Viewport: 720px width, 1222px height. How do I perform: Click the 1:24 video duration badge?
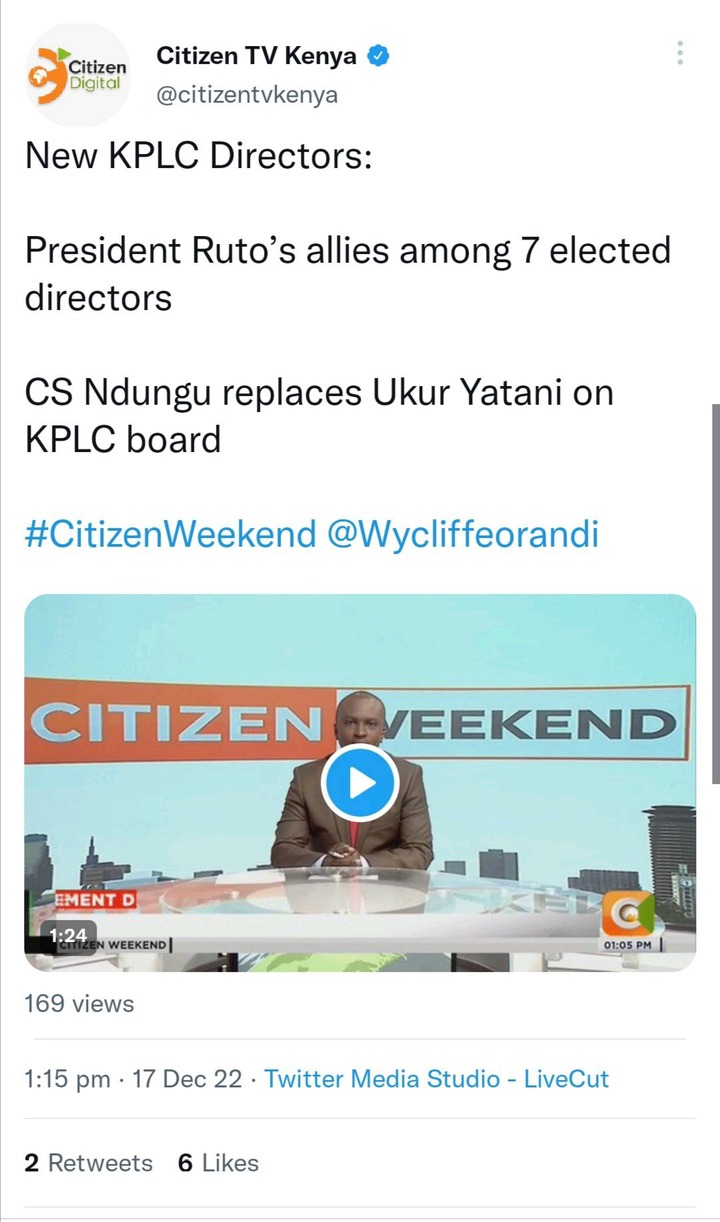pos(69,936)
